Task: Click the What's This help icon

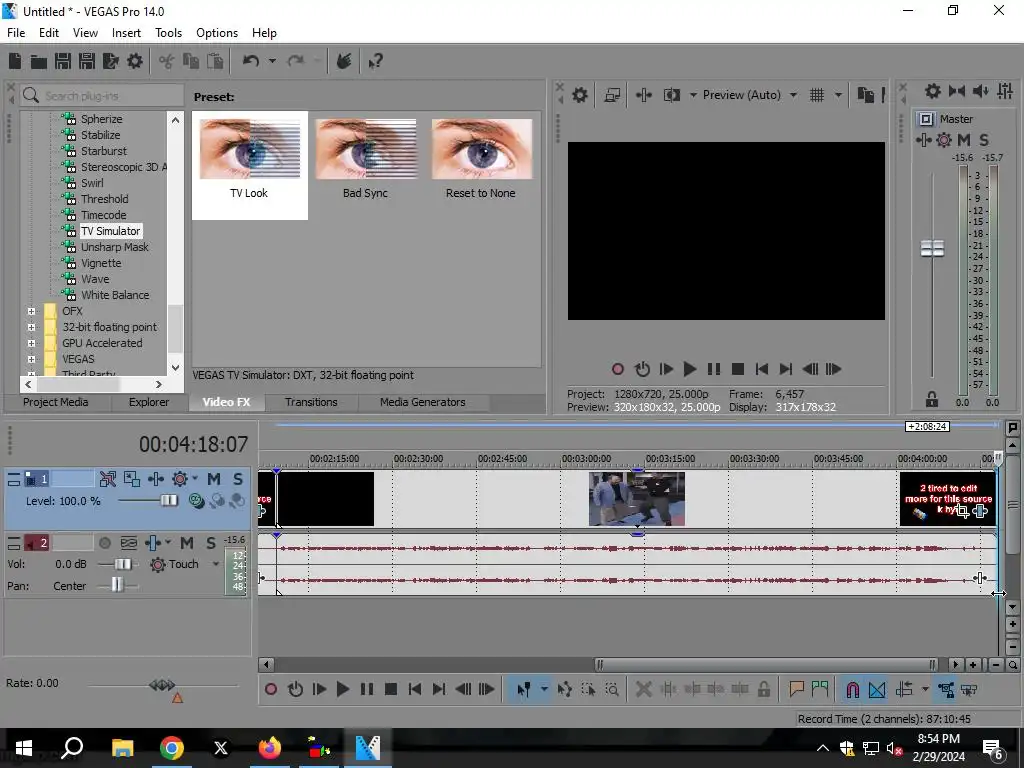Action: (x=376, y=61)
